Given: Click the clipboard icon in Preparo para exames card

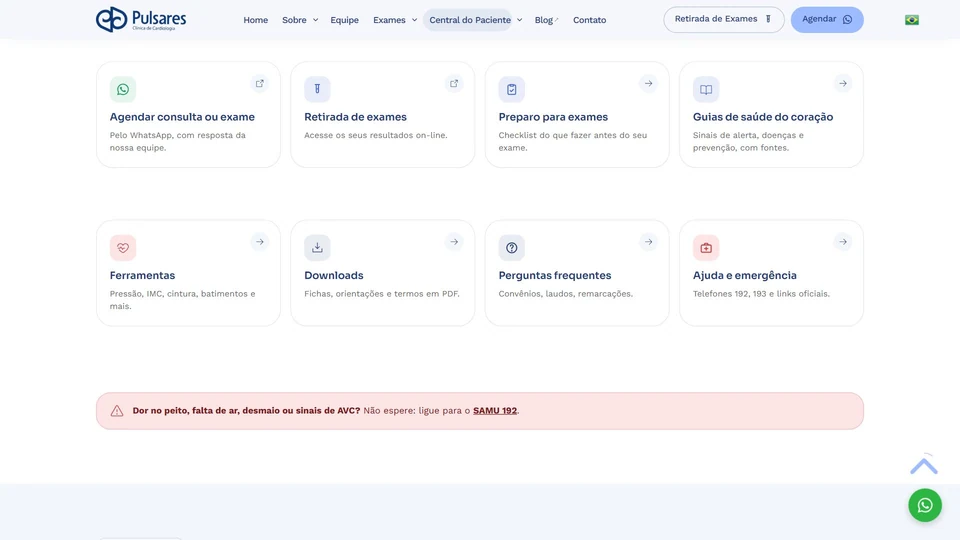Looking at the screenshot, I should (511, 89).
